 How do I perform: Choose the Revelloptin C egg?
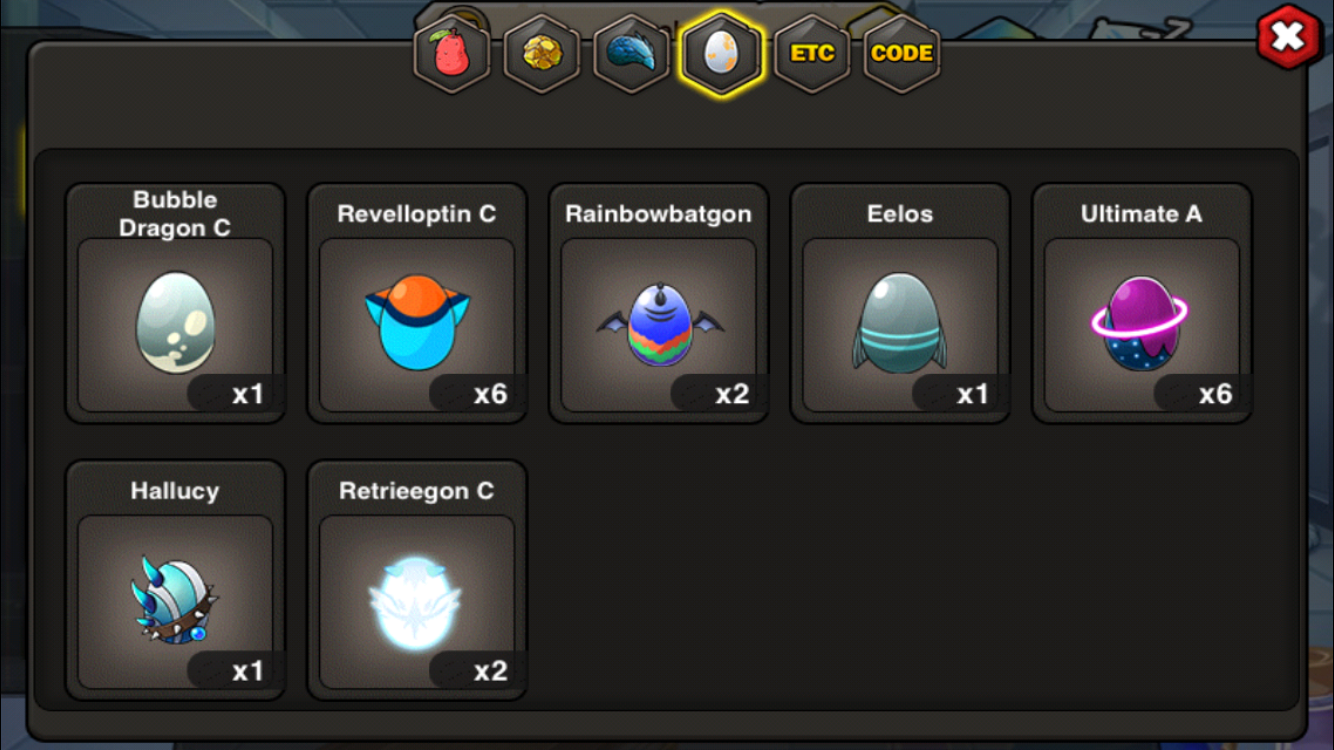click(417, 303)
